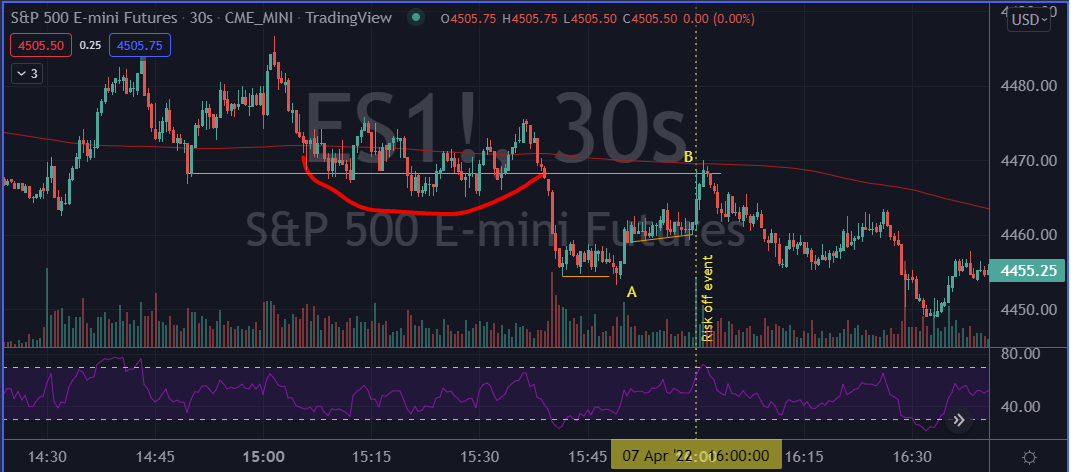The height and width of the screenshot is (472, 1071).
Task: Click the blue buy price 4505.75 button
Action: tap(140, 45)
